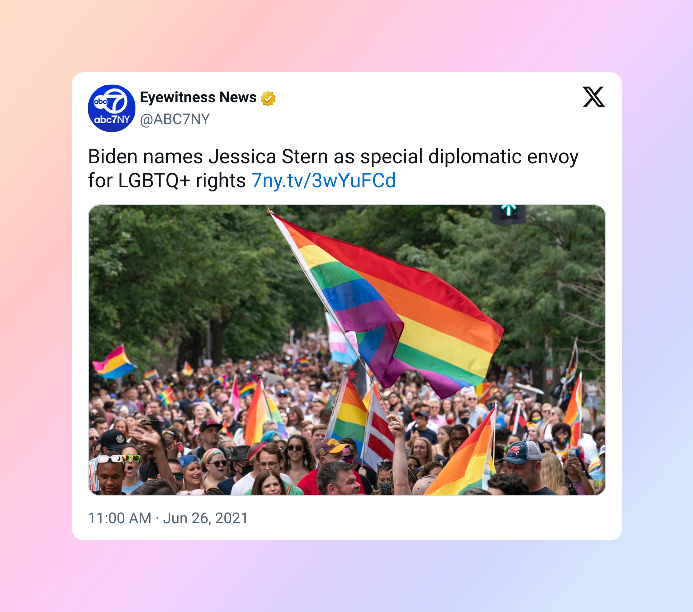The width and height of the screenshot is (693, 612).
Task: Click the gold verified badge
Action: tap(268, 98)
